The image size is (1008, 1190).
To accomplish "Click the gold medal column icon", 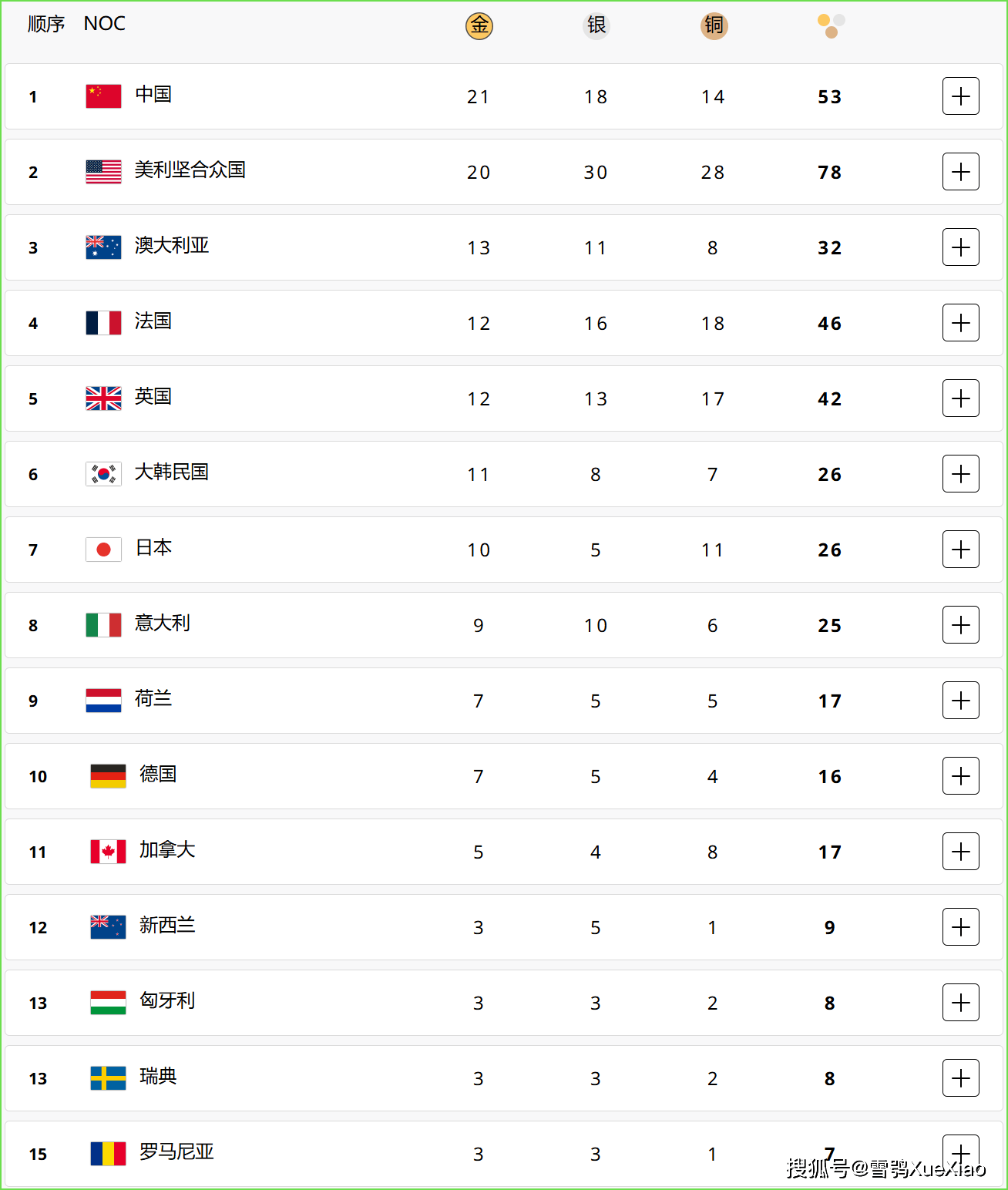I will pyautogui.click(x=479, y=25).
